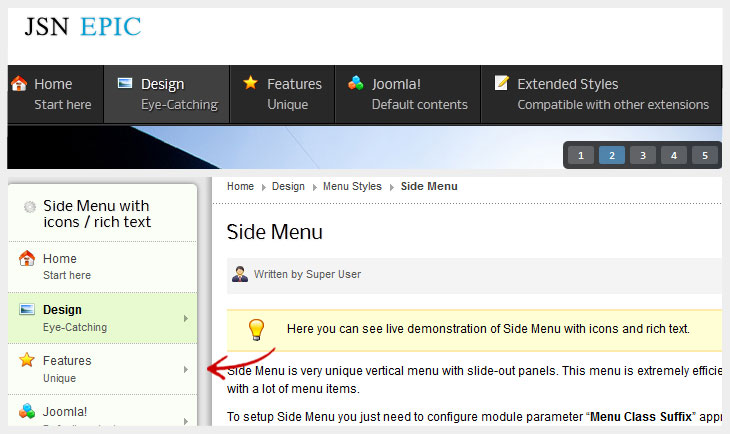Click the notepad icon beside Extended Styles
Viewport: 730px width, 434px height.
pyautogui.click(x=502, y=83)
